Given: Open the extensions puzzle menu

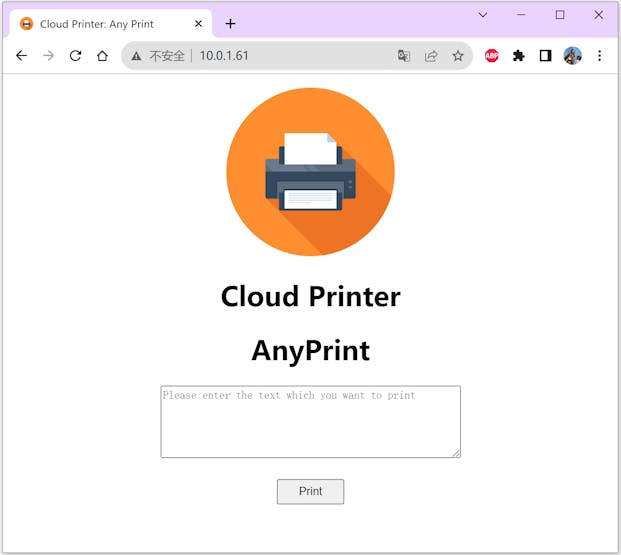Looking at the screenshot, I should (518, 56).
